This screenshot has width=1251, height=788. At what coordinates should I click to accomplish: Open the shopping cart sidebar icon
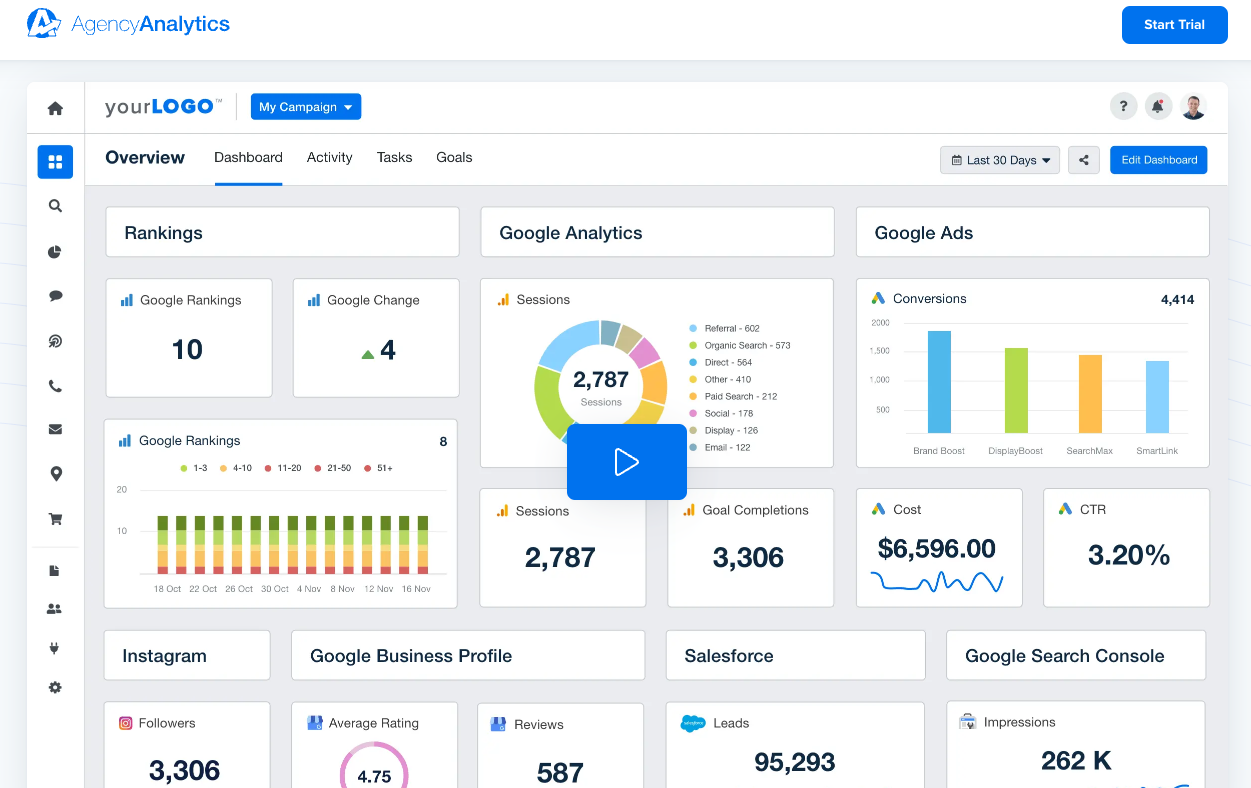click(55, 519)
